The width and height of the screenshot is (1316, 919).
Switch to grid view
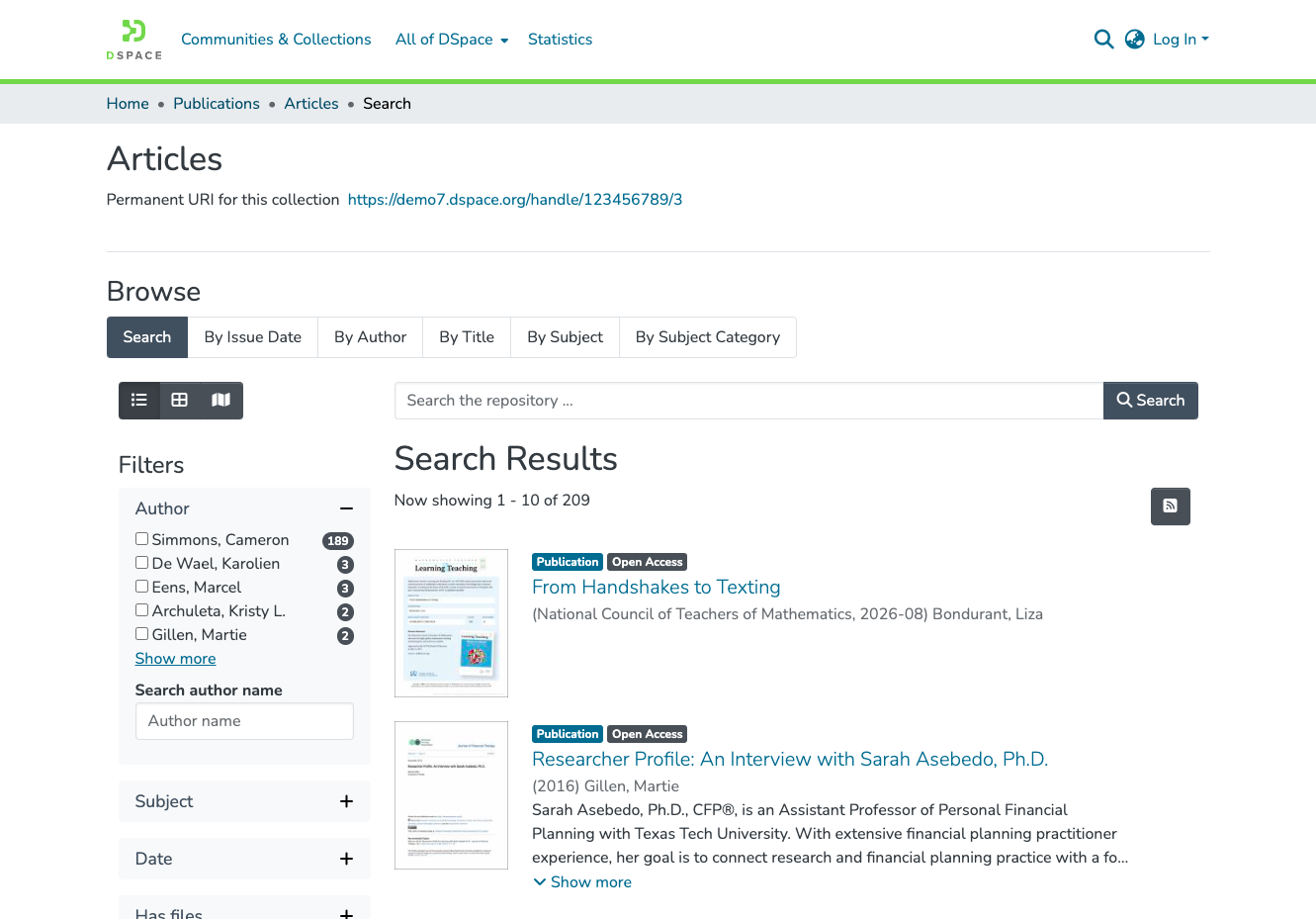coord(180,401)
